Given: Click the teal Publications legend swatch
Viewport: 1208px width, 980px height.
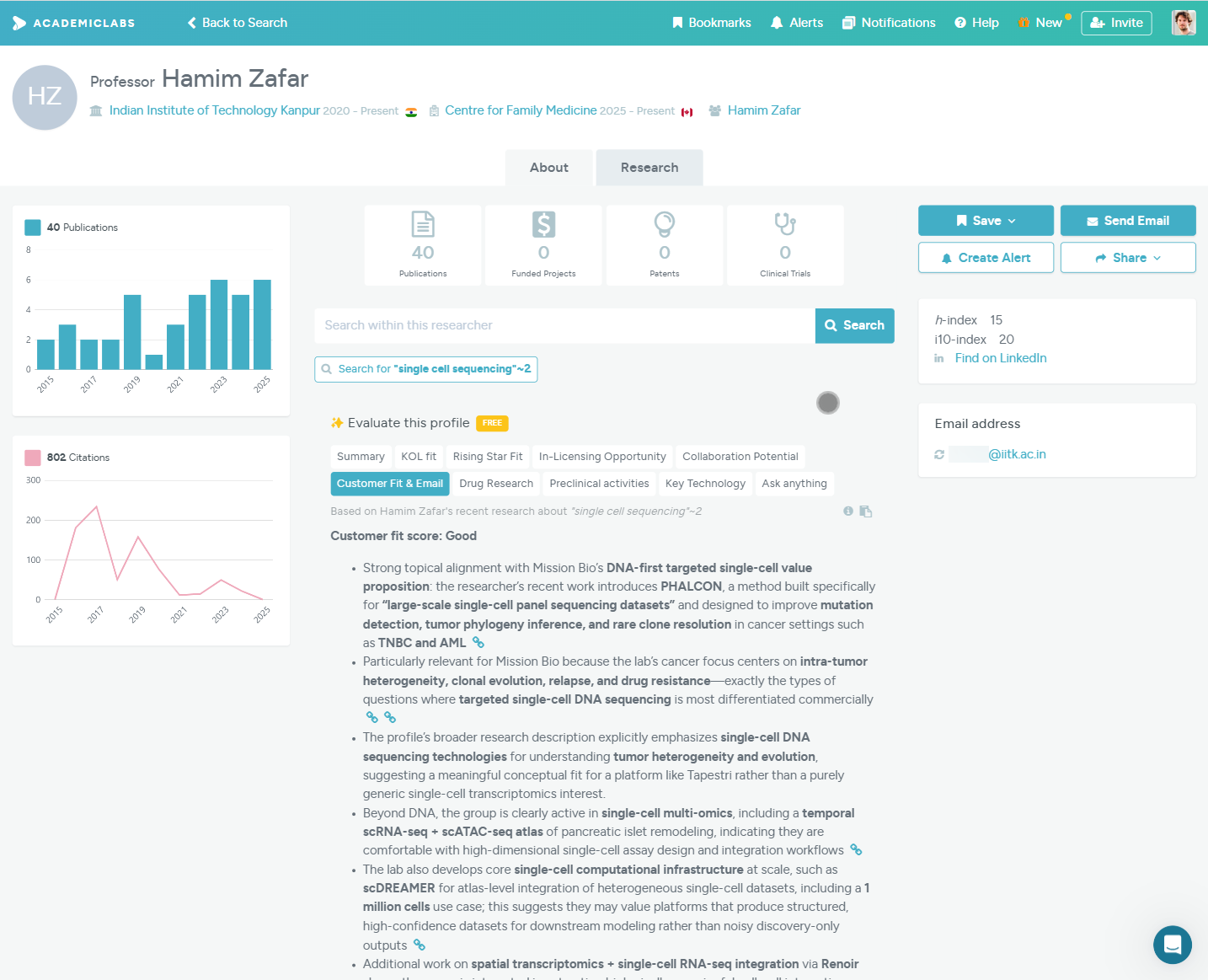Looking at the screenshot, I should 33,228.
